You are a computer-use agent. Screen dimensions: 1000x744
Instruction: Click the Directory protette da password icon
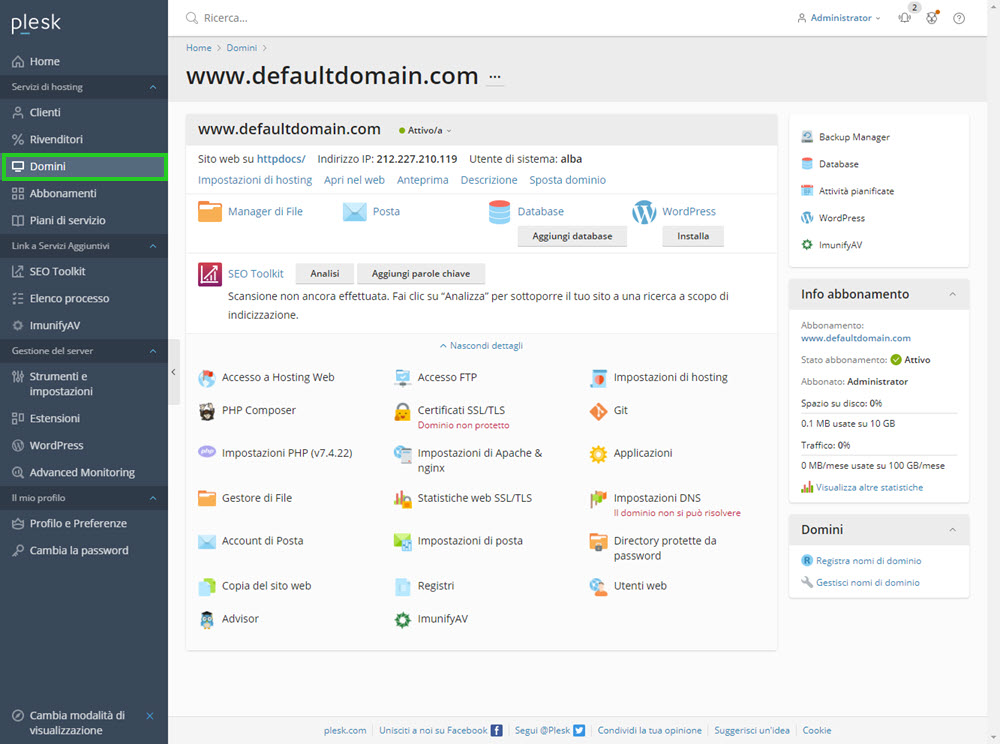[x=598, y=542]
